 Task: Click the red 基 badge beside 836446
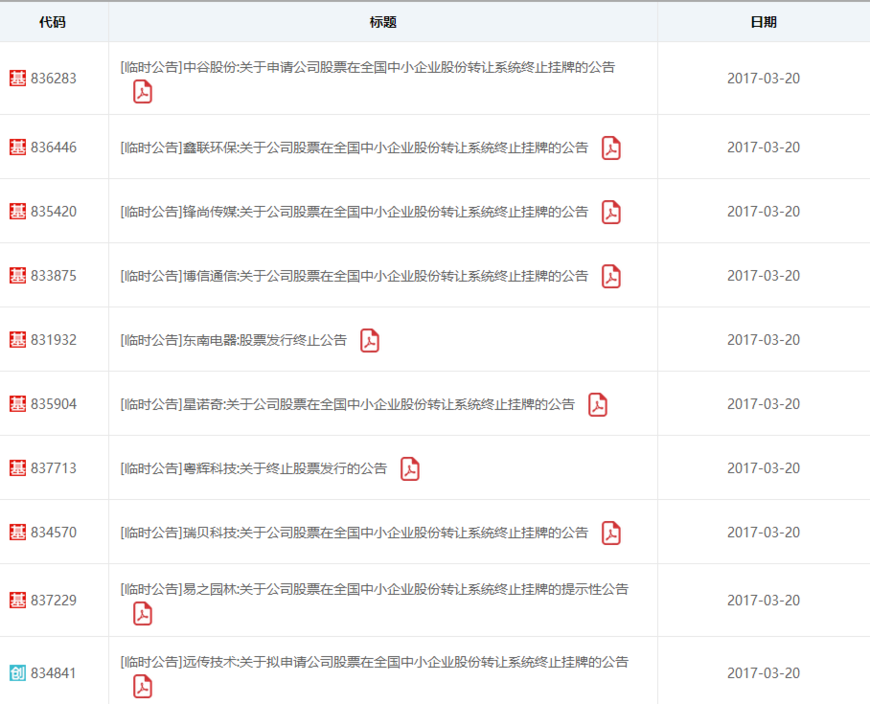[18, 147]
